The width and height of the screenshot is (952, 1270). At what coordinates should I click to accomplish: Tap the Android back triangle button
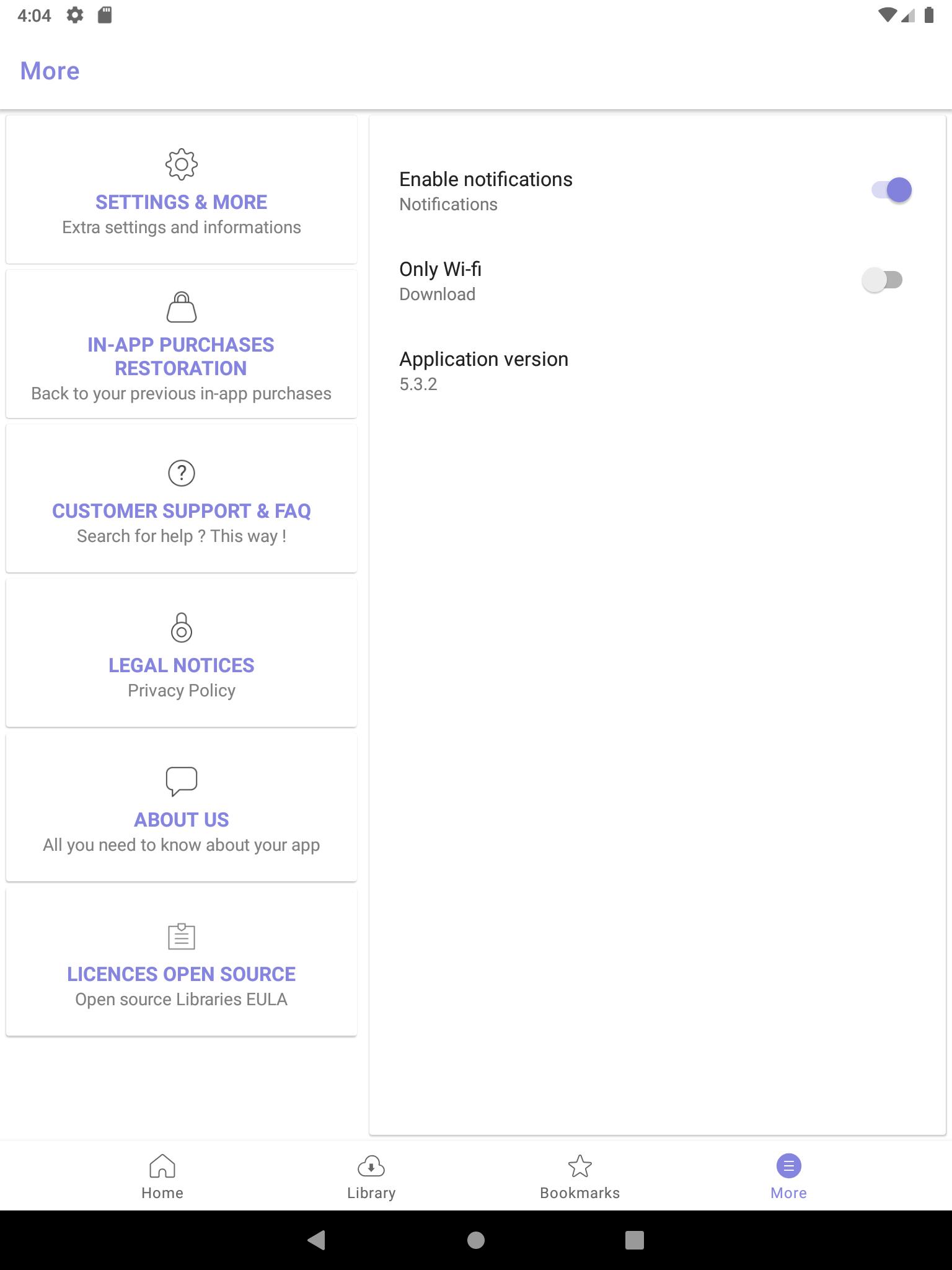click(x=316, y=1240)
